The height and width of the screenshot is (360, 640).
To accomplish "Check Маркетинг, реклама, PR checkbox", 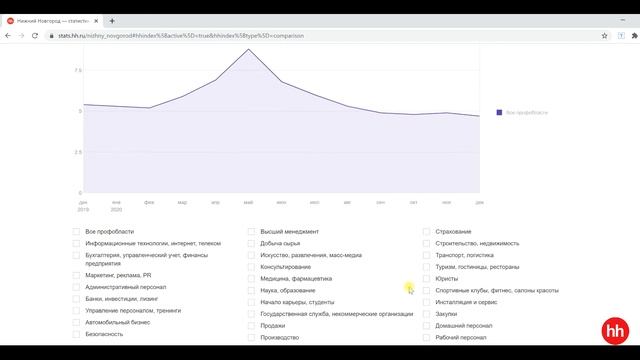I will pyautogui.click(x=76, y=275).
